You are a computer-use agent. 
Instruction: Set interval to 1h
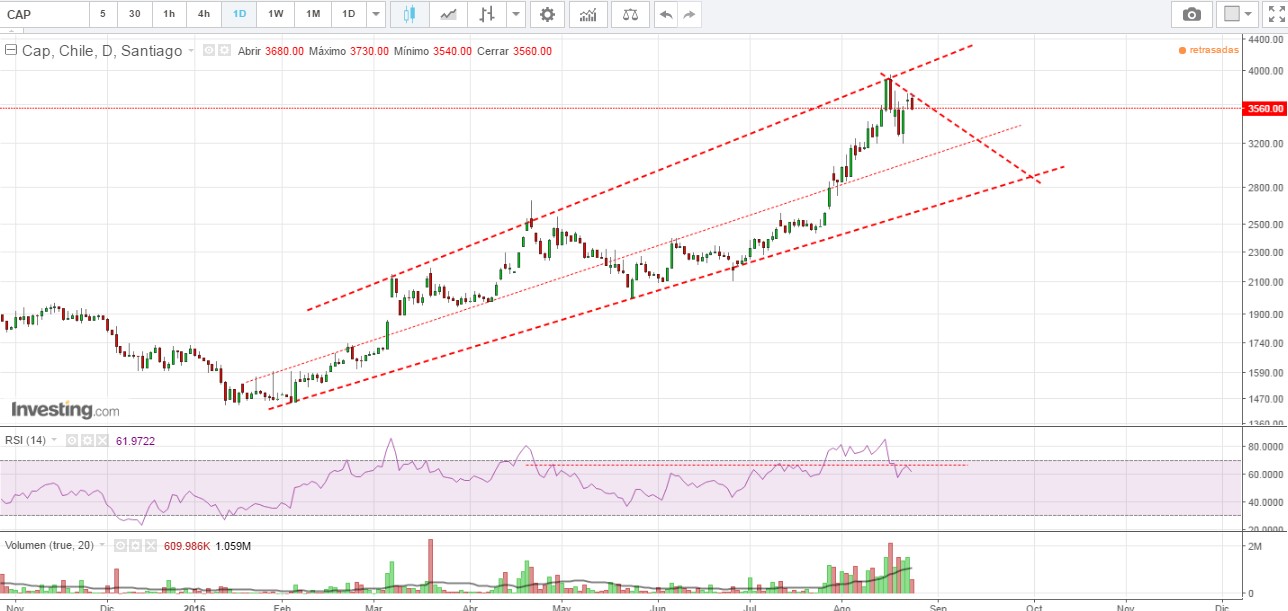tap(169, 14)
